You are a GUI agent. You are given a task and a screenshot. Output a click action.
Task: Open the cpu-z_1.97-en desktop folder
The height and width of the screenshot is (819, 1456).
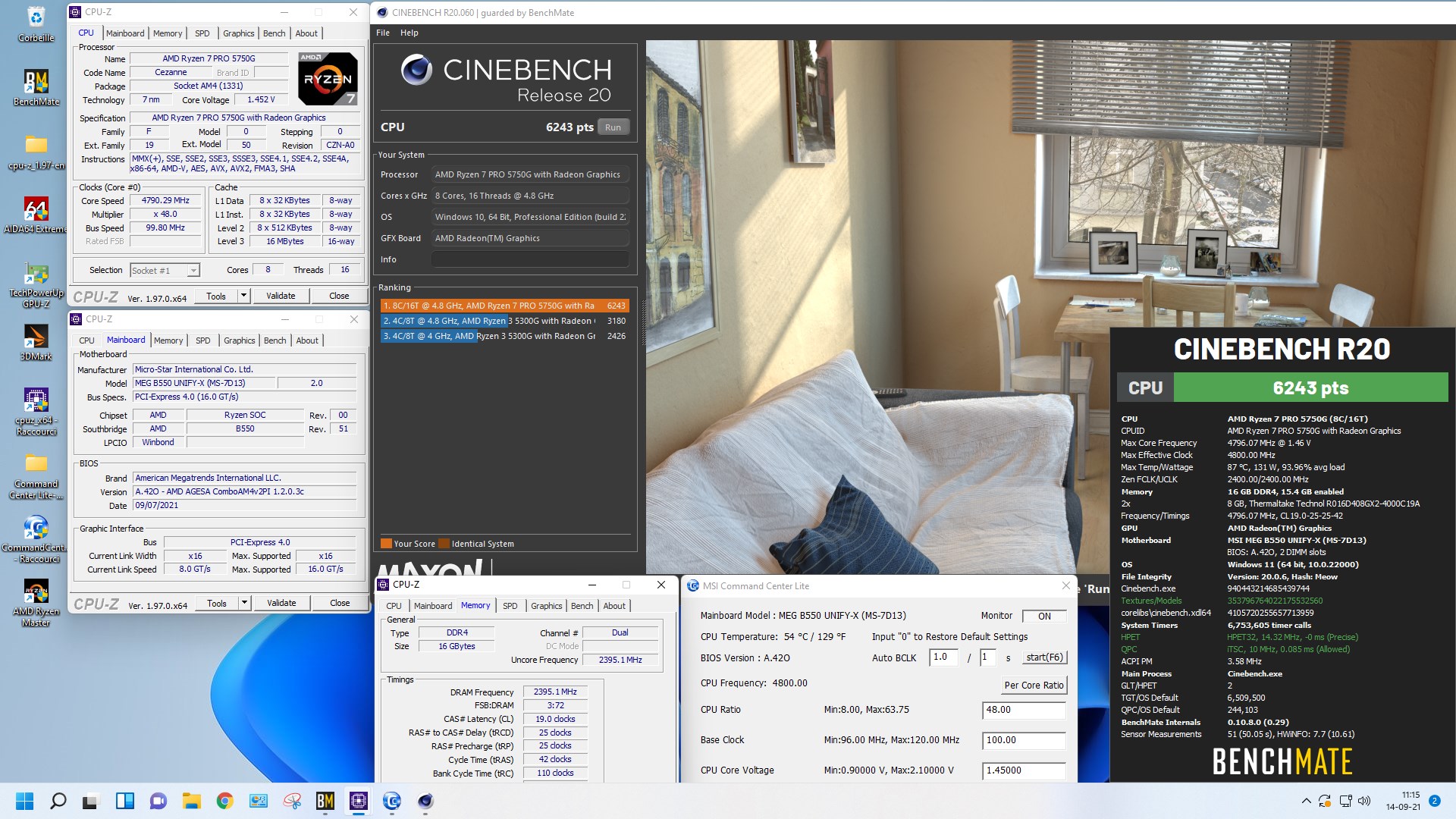click(36, 152)
